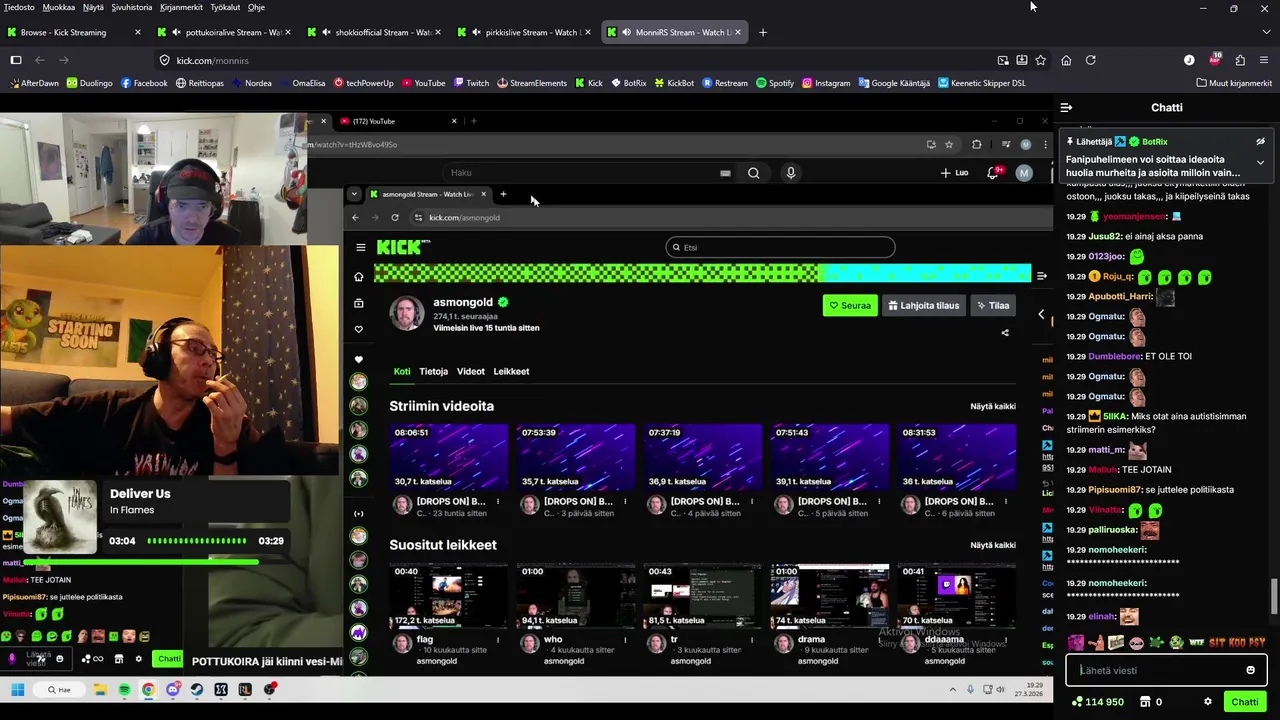The image size is (1280, 720).
Task: Open the 07:37:19 stream video thumbnail
Action: [703, 457]
